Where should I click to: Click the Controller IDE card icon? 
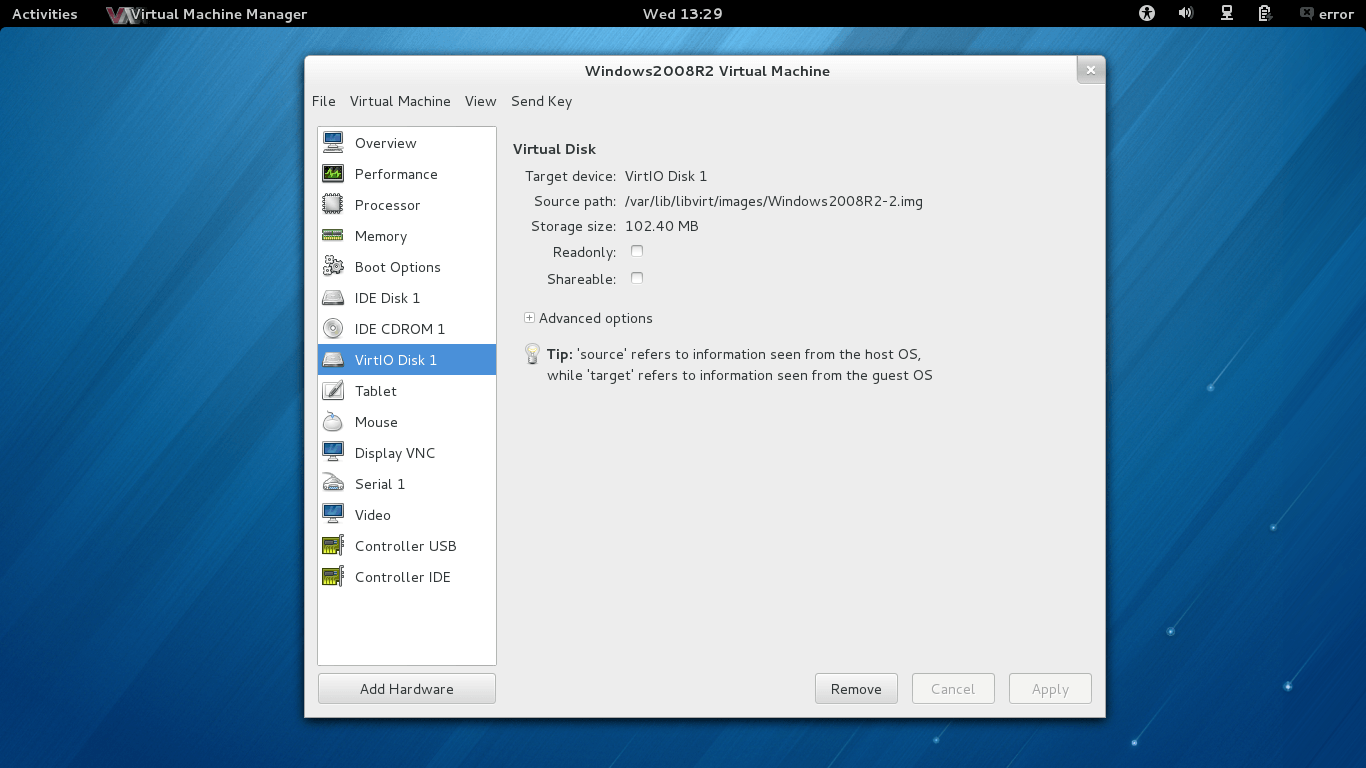click(333, 577)
